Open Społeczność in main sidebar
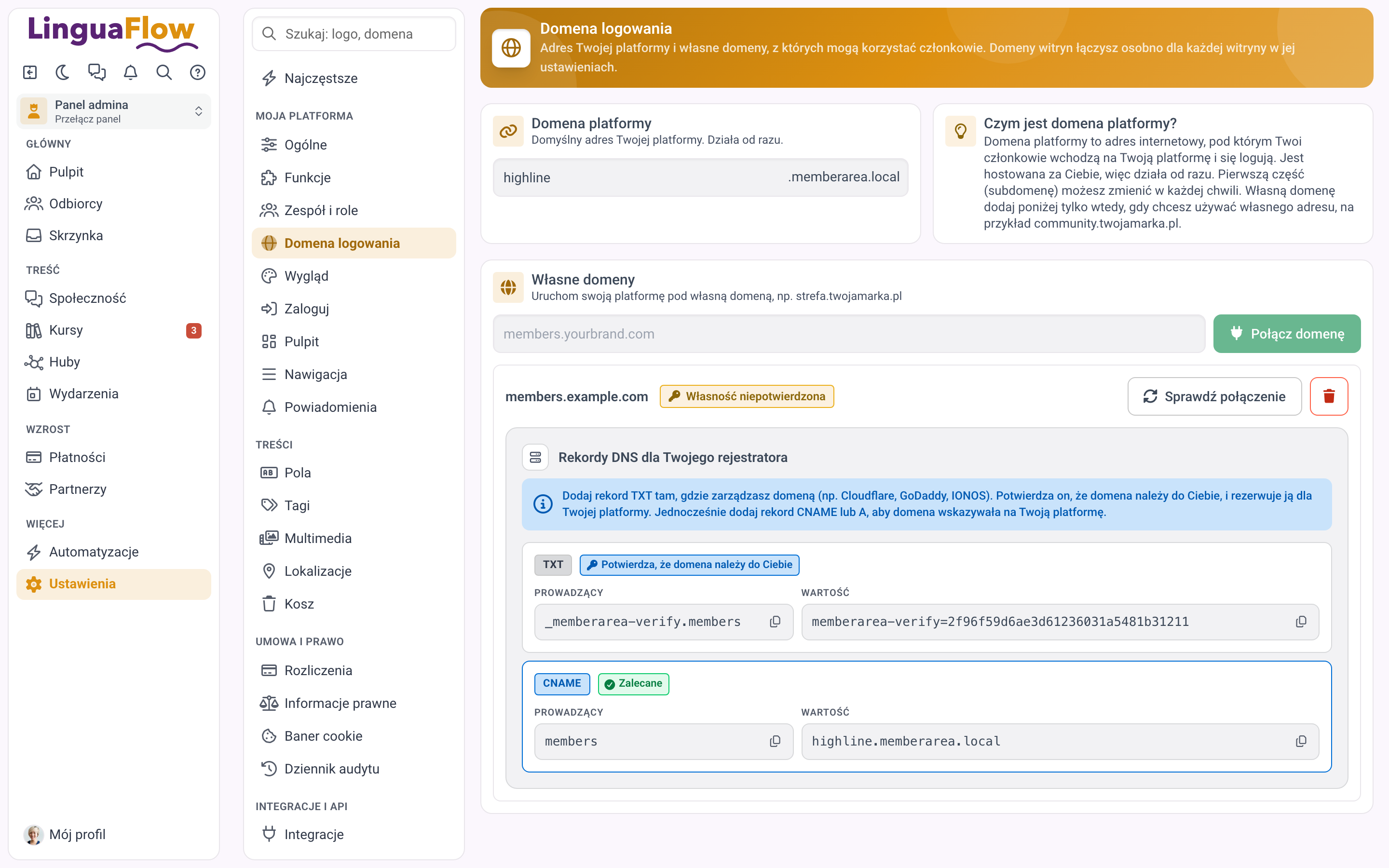 pyautogui.click(x=114, y=298)
